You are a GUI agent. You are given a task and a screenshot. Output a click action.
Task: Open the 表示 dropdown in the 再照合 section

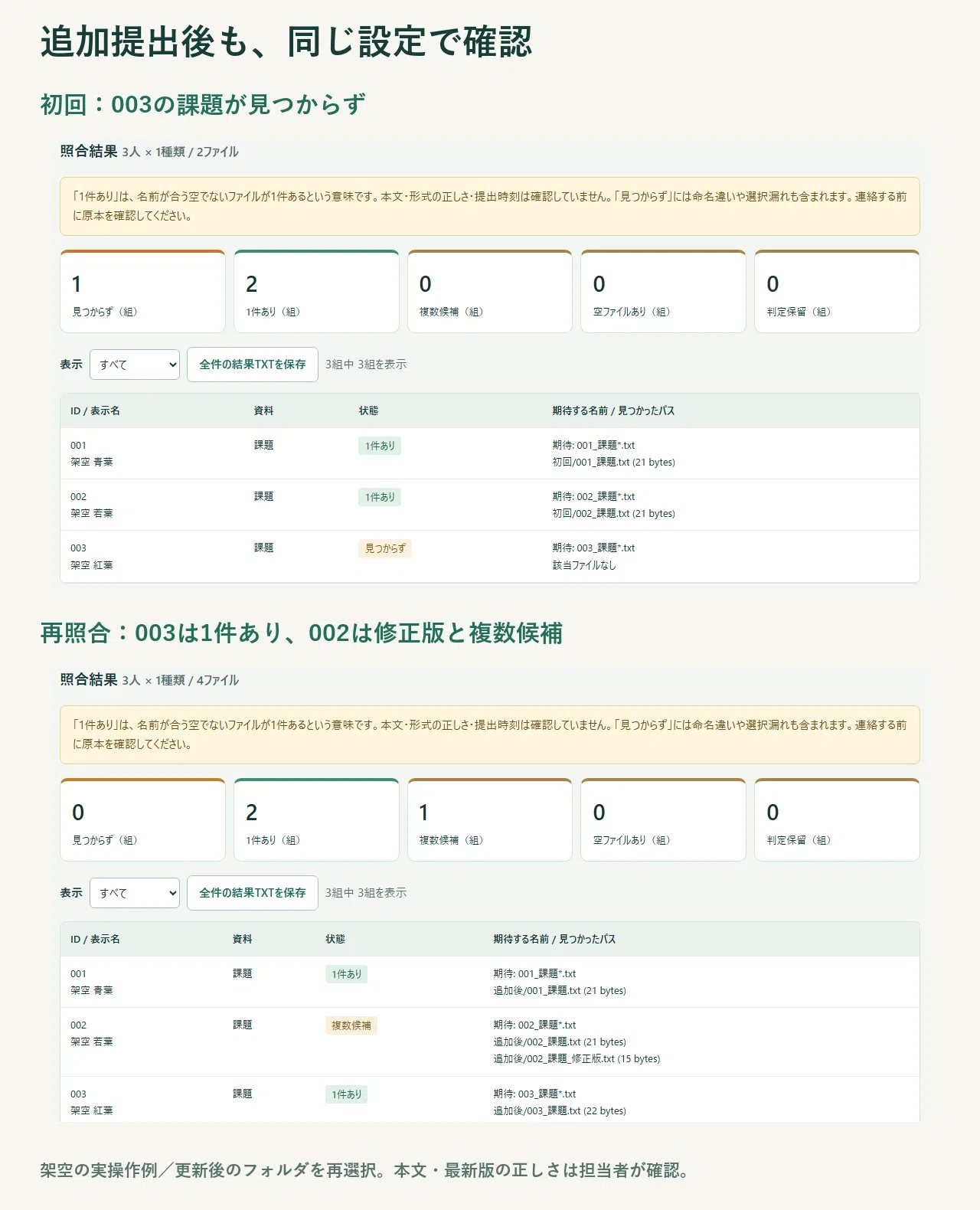pyautogui.click(x=135, y=893)
